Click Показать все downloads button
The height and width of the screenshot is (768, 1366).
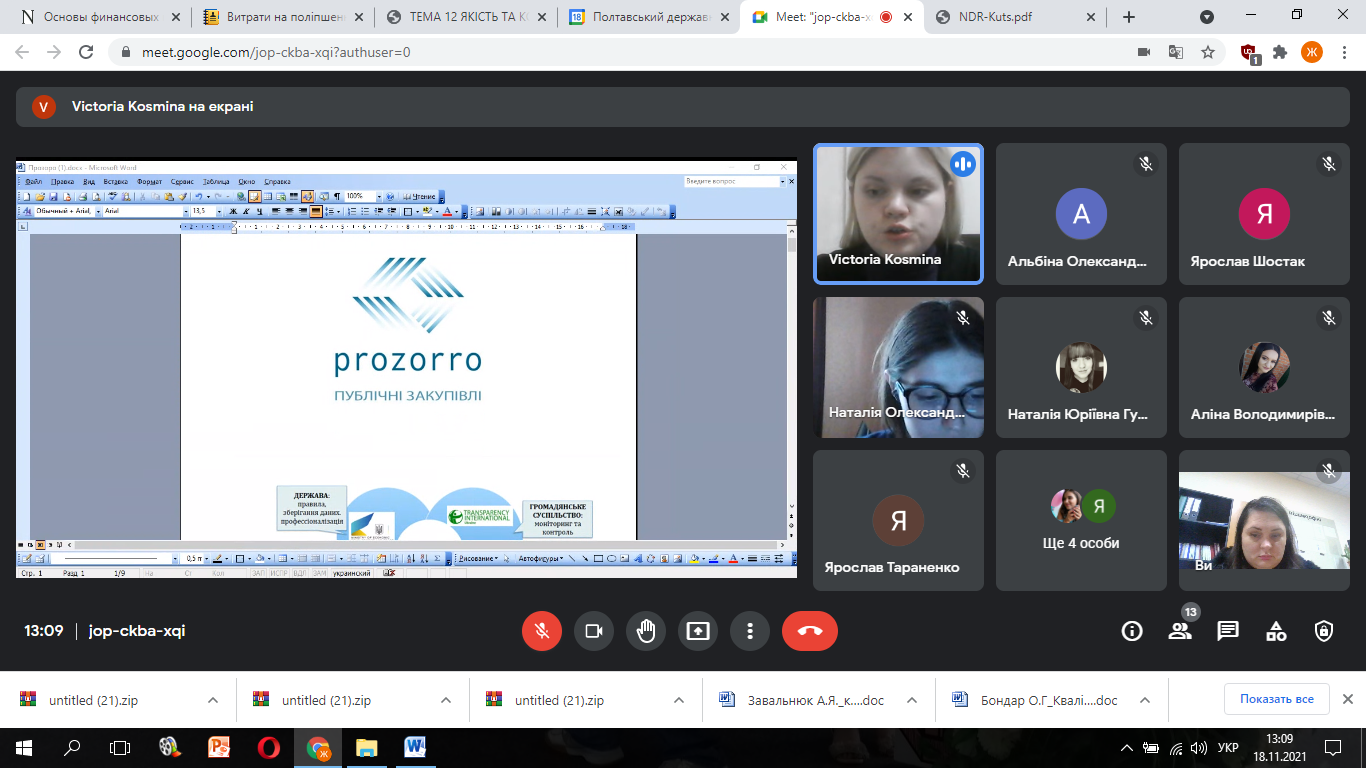[x=1277, y=699]
